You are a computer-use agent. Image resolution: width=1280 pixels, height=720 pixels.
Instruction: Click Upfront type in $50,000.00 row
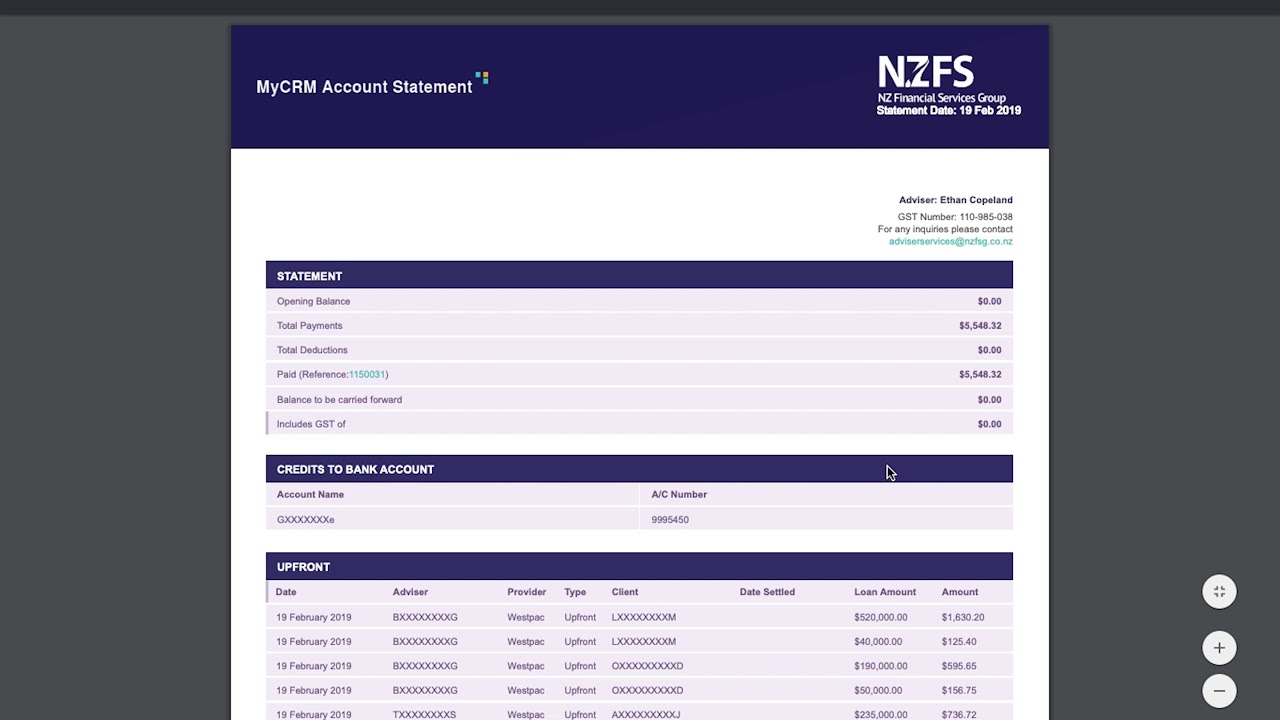tap(580, 690)
